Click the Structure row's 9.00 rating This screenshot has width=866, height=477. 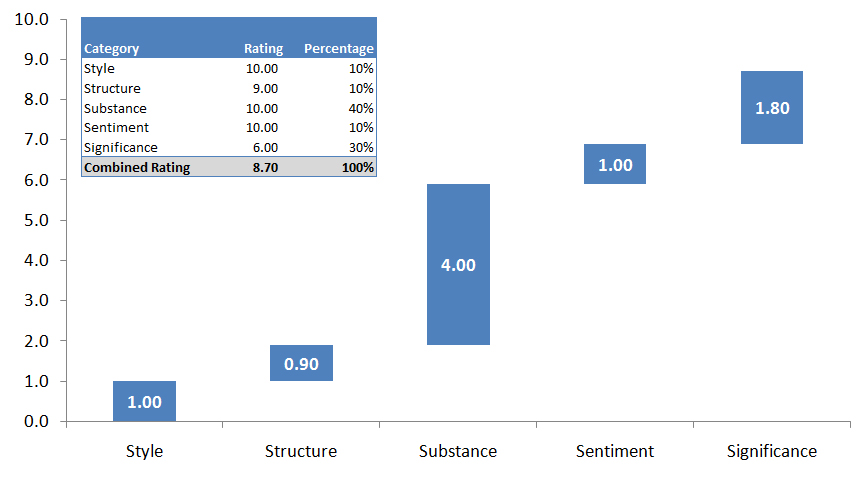[x=265, y=88]
